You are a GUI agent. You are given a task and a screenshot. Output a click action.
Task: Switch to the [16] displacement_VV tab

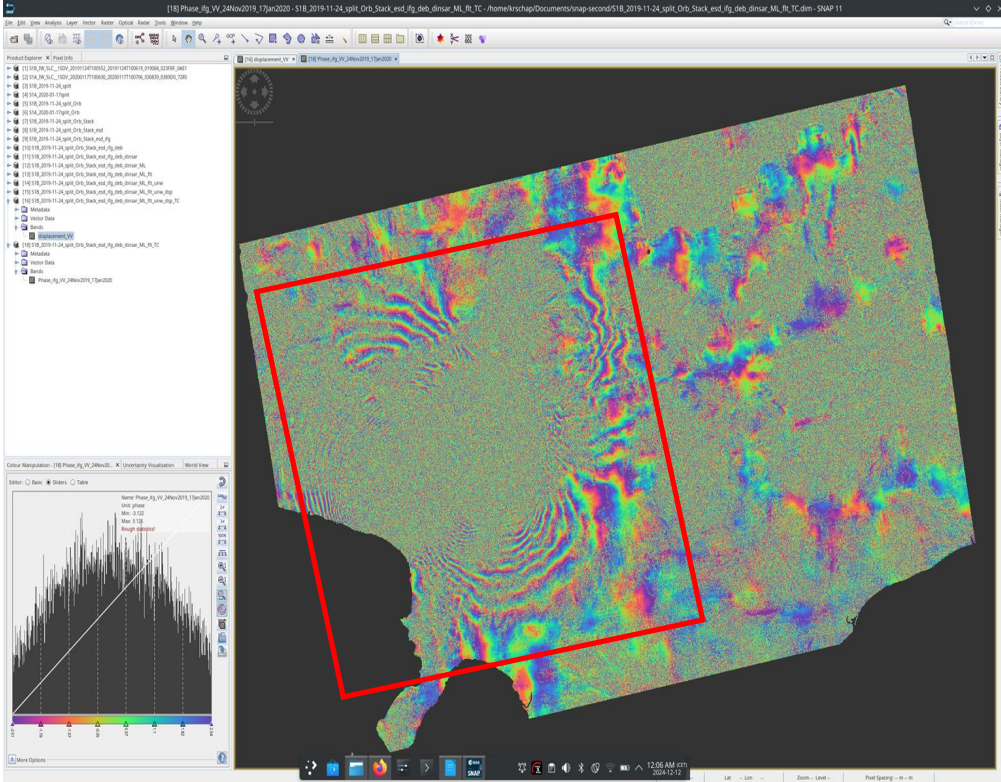(267, 59)
